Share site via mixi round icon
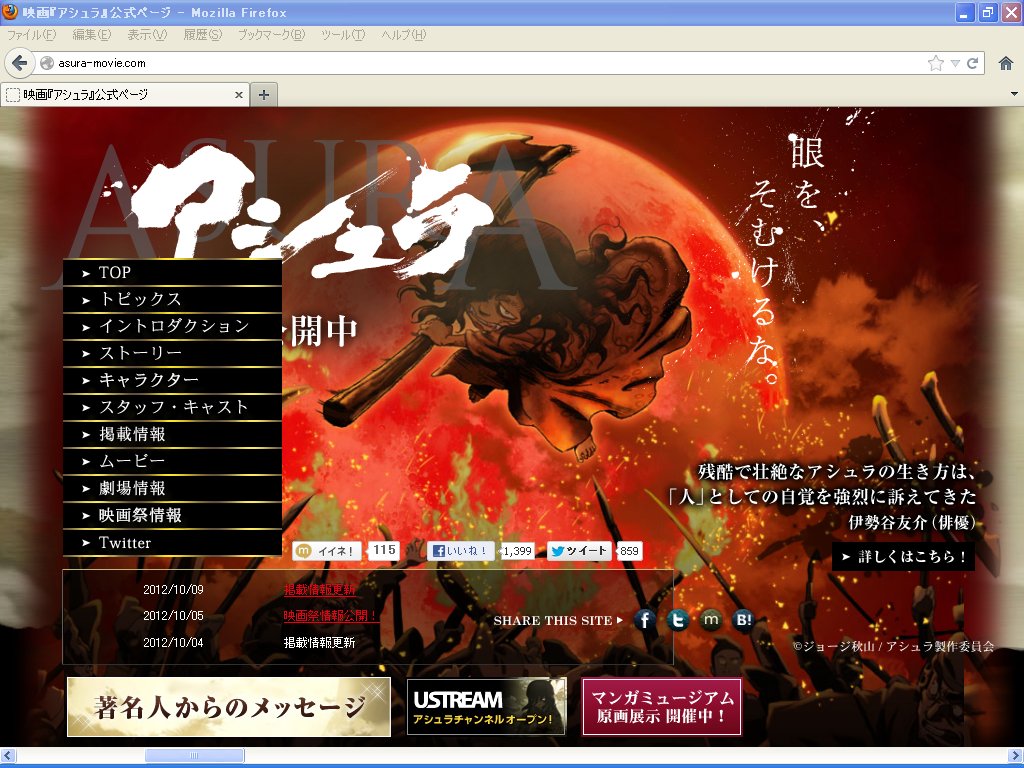1024x768 pixels. (710, 621)
